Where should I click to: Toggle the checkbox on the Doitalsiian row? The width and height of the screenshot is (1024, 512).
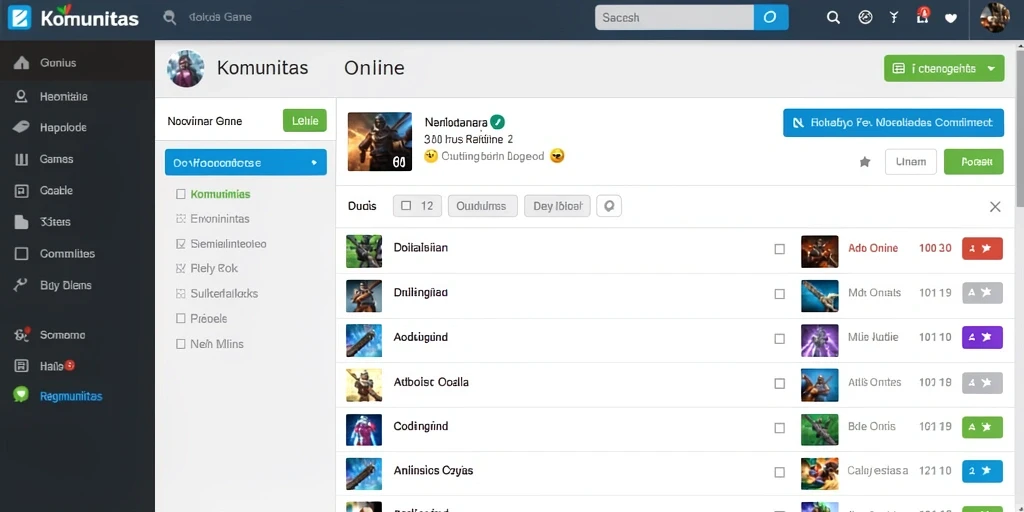point(779,249)
